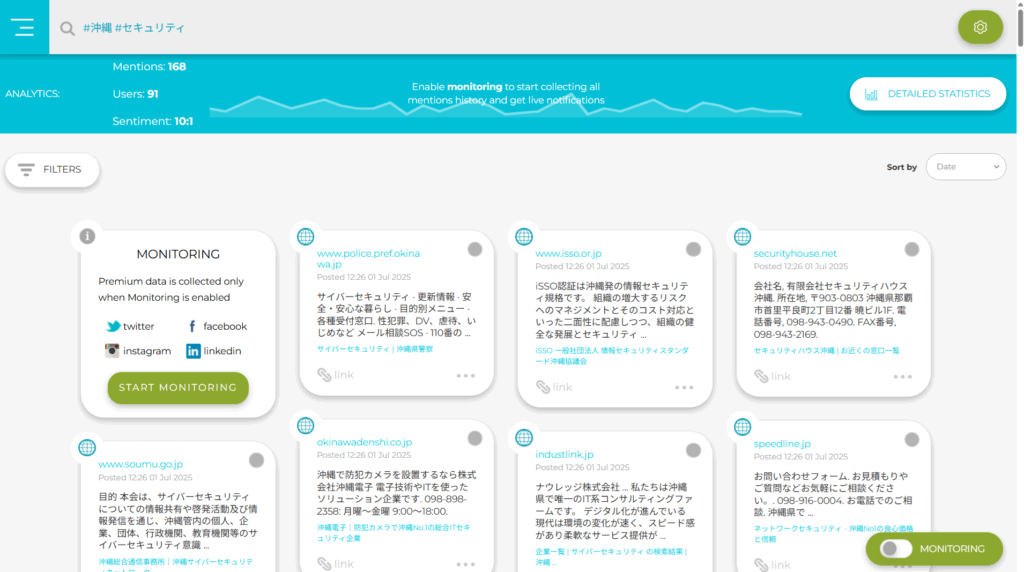Open the securityhouse.net link
Viewport: 1024px width, 572px height.
(x=795, y=253)
